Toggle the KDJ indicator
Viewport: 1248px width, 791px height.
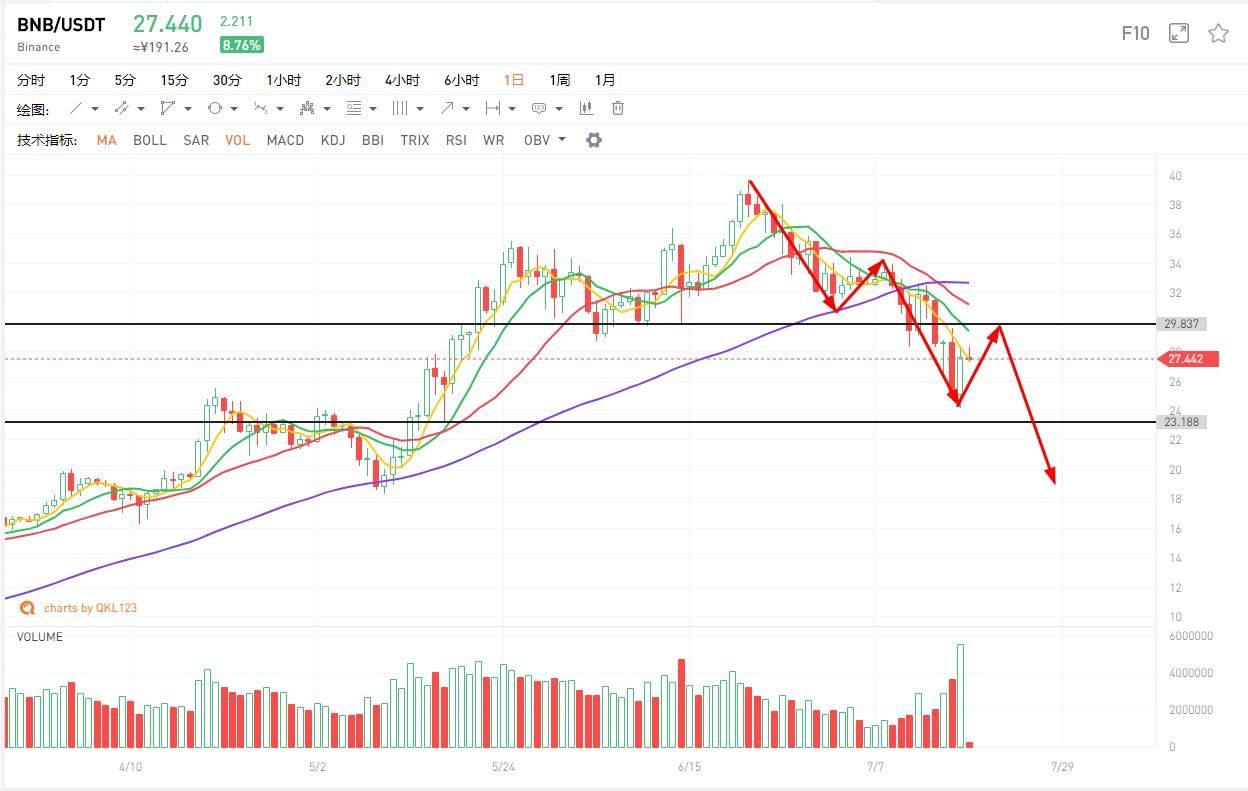click(333, 140)
